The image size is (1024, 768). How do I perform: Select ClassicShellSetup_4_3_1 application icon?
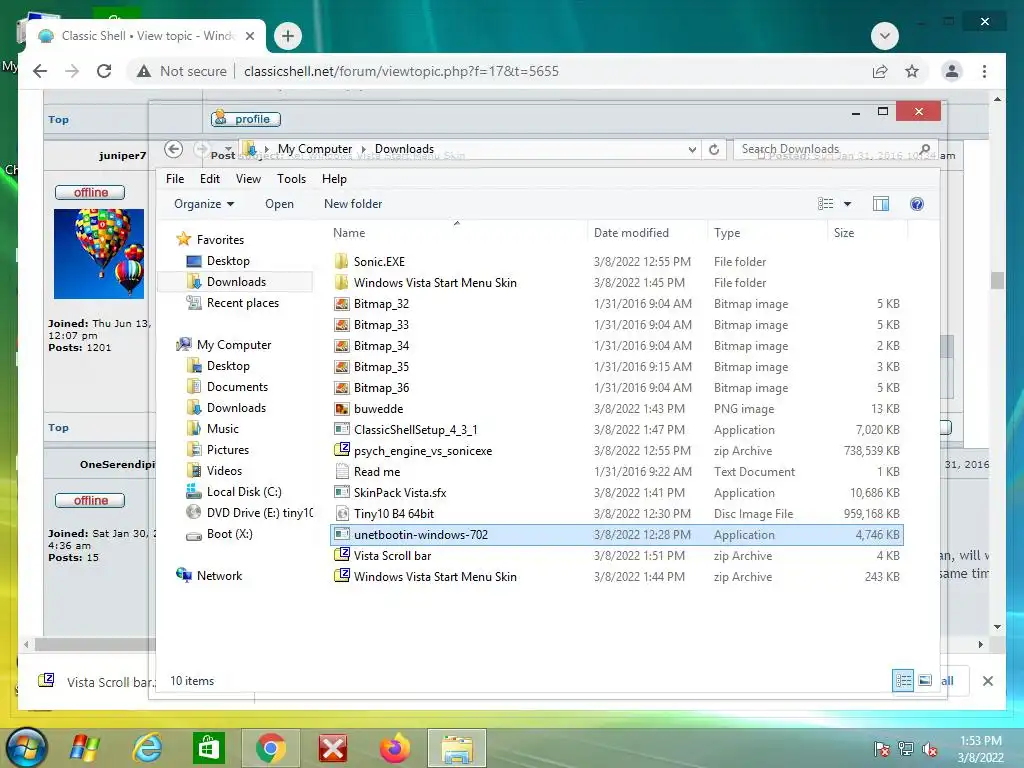point(342,429)
